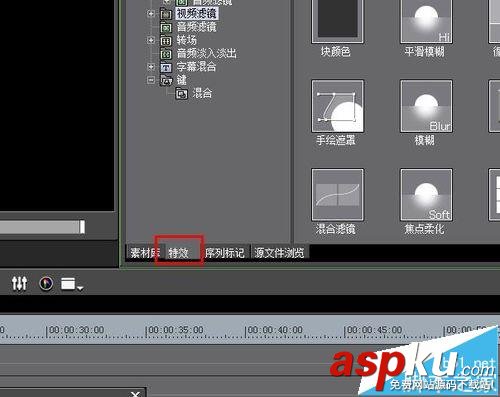This screenshot has height=397, width=500.
Task: Click the 视频滤镜 folder icon
Action: pyautogui.click(x=166, y=14)
